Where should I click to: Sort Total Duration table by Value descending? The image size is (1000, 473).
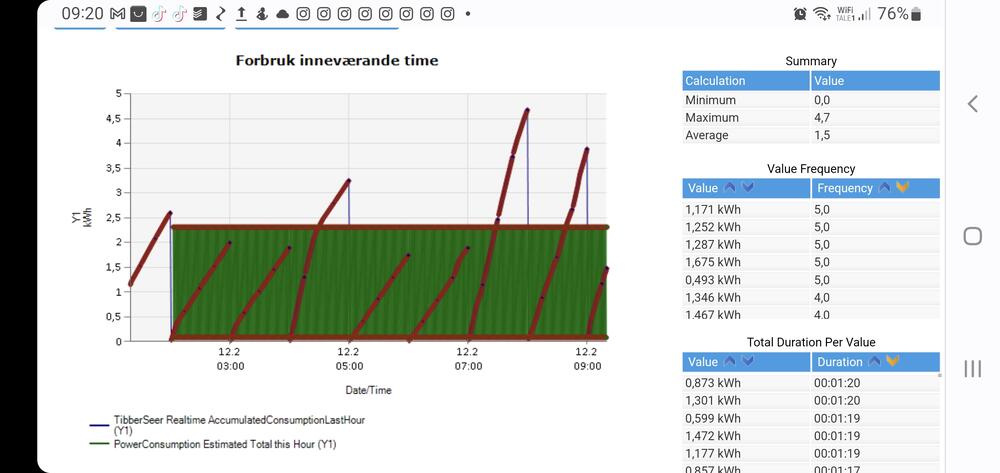point(748,361)
